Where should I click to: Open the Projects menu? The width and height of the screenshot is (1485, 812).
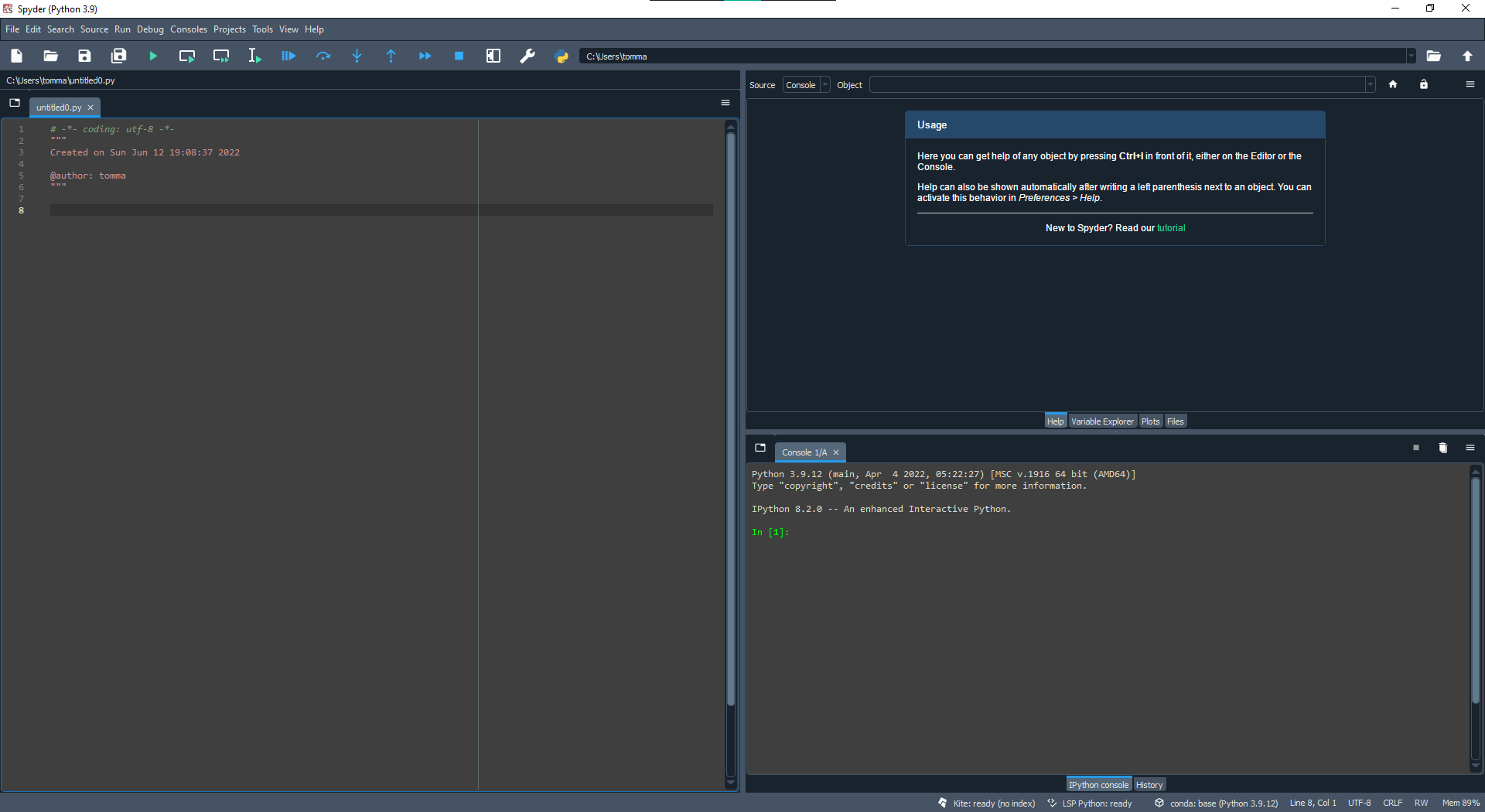[230, 29]
